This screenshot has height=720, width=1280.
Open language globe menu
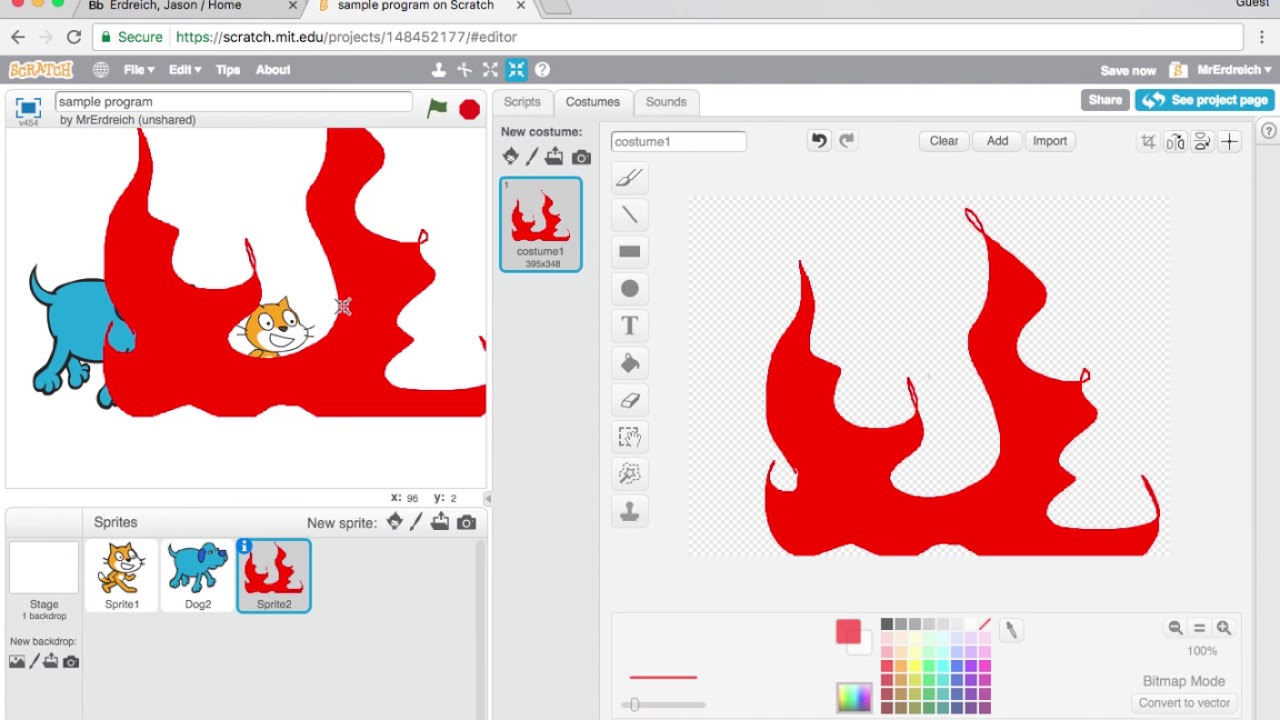[101, 70]
